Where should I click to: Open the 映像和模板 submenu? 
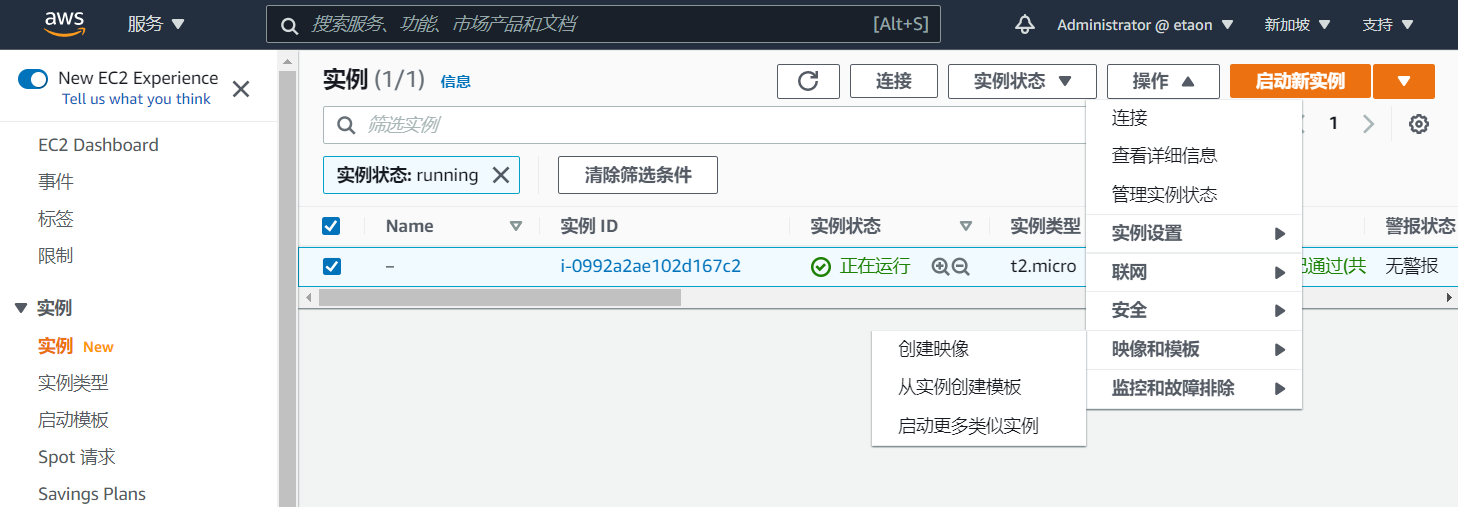click(1194, 350)
